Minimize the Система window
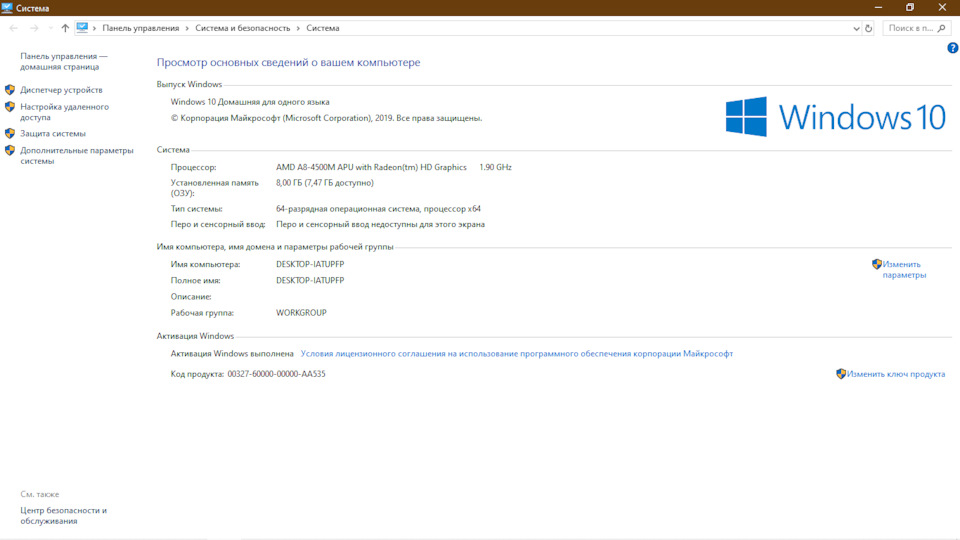The width and height of the screenshot is (960, 540). tap(879, 7)
